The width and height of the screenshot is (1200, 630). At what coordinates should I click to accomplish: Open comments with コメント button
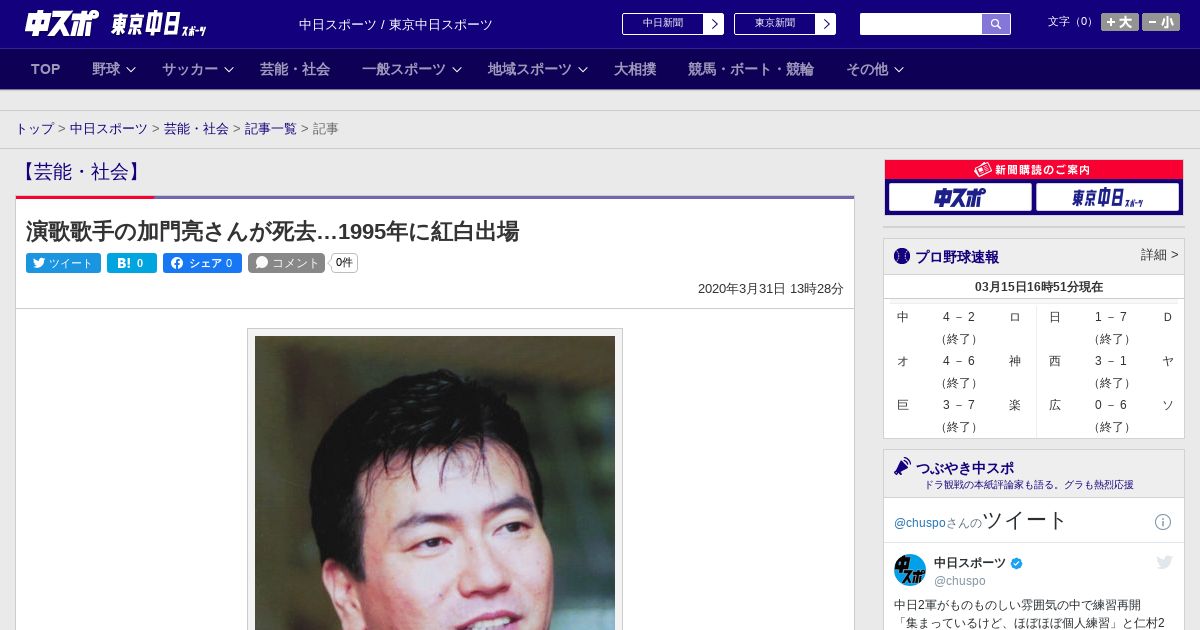(286, 263)
